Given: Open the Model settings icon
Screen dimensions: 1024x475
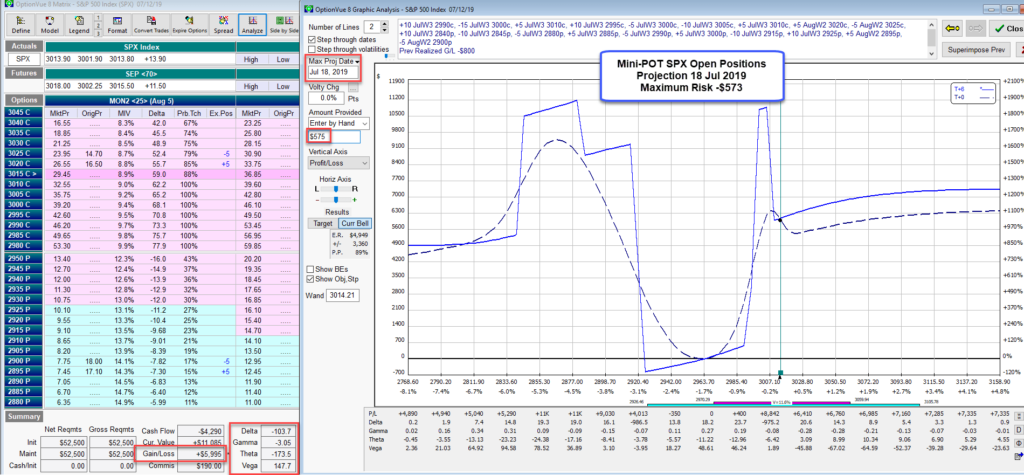Looking at the screenshot, I should 50,24.
